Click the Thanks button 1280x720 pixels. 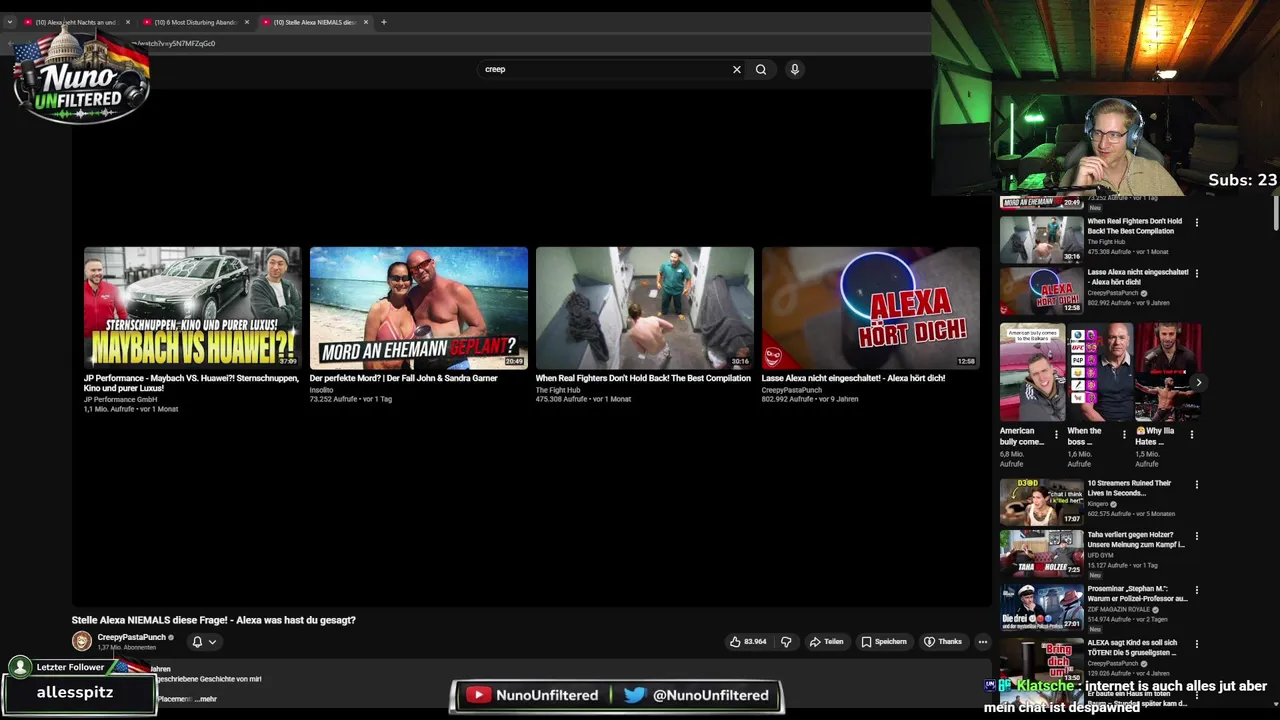click(943, 642)
